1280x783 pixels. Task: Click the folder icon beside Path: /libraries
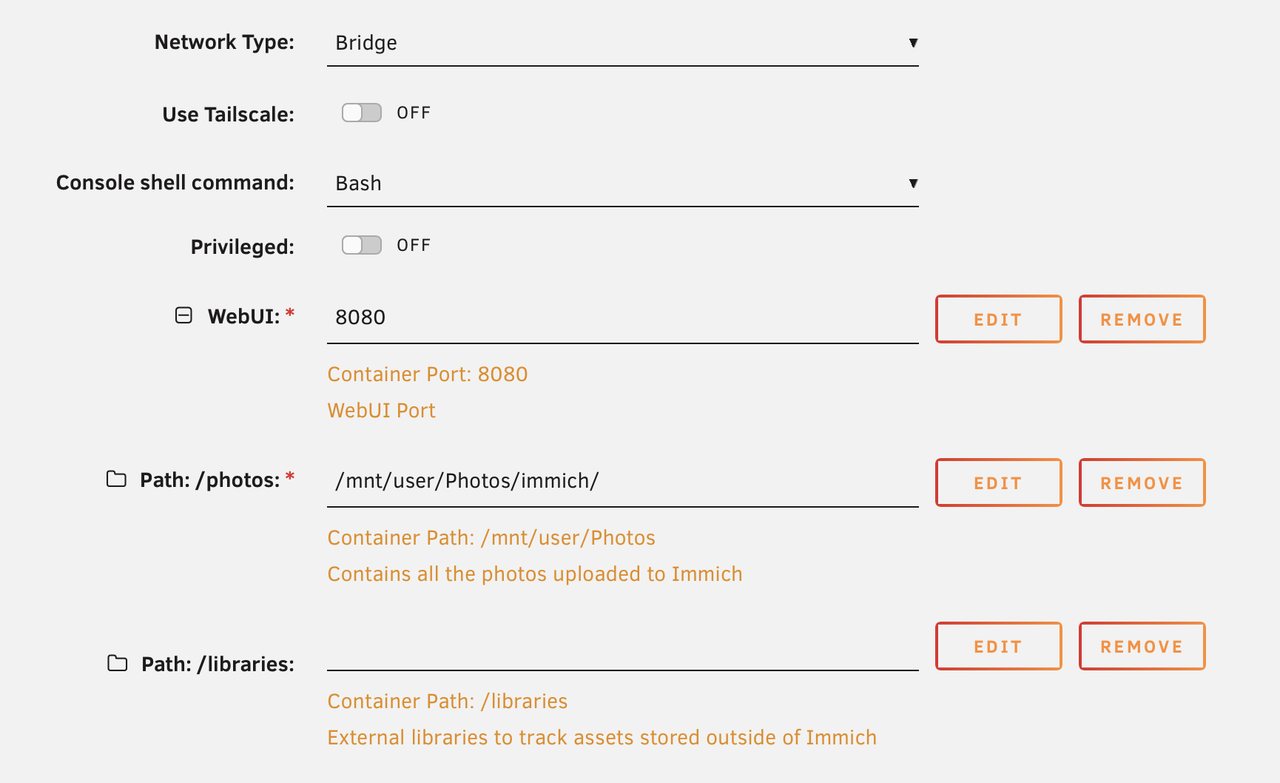coord(118,663)
